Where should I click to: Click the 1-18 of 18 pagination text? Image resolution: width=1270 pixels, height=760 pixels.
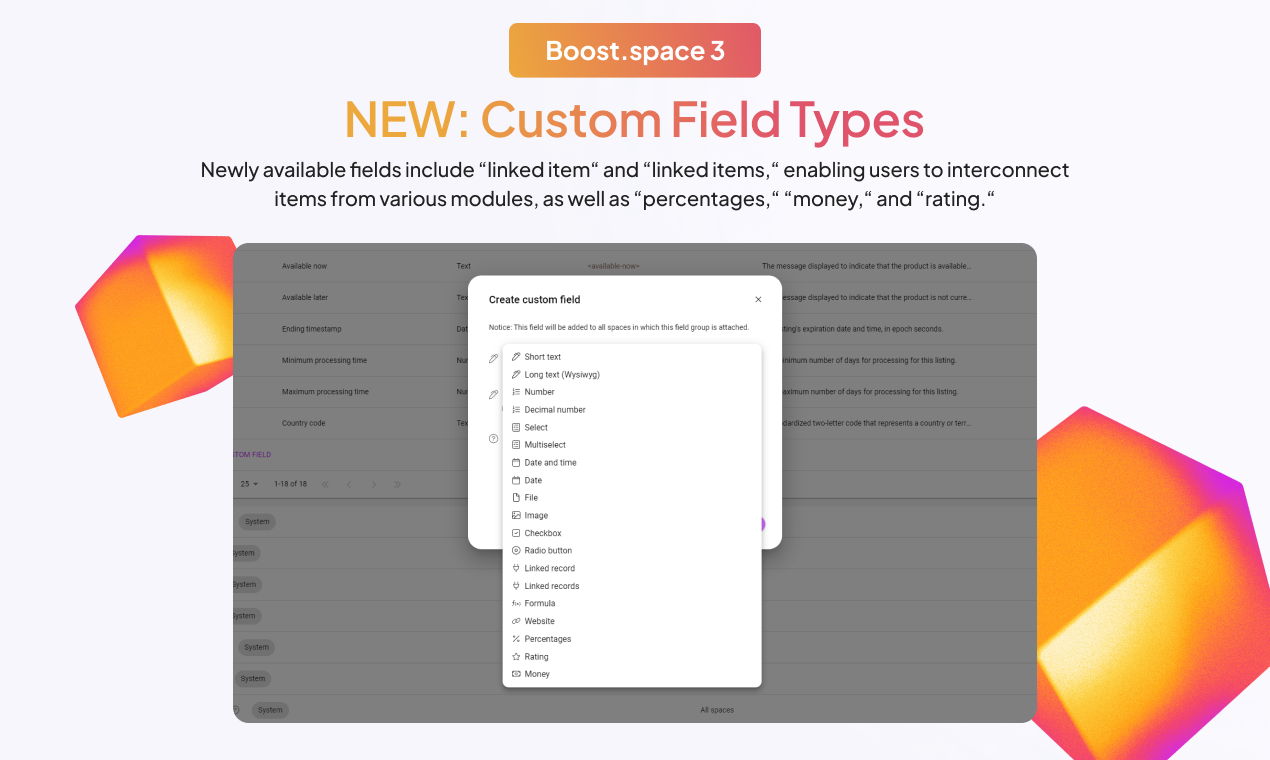point(291,484)
